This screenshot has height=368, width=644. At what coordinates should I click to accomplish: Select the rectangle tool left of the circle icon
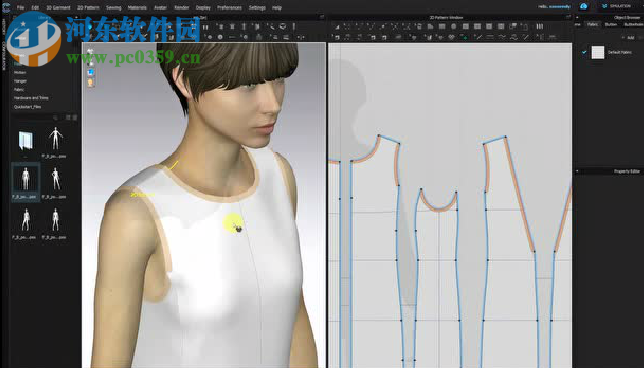coord(442,27)
